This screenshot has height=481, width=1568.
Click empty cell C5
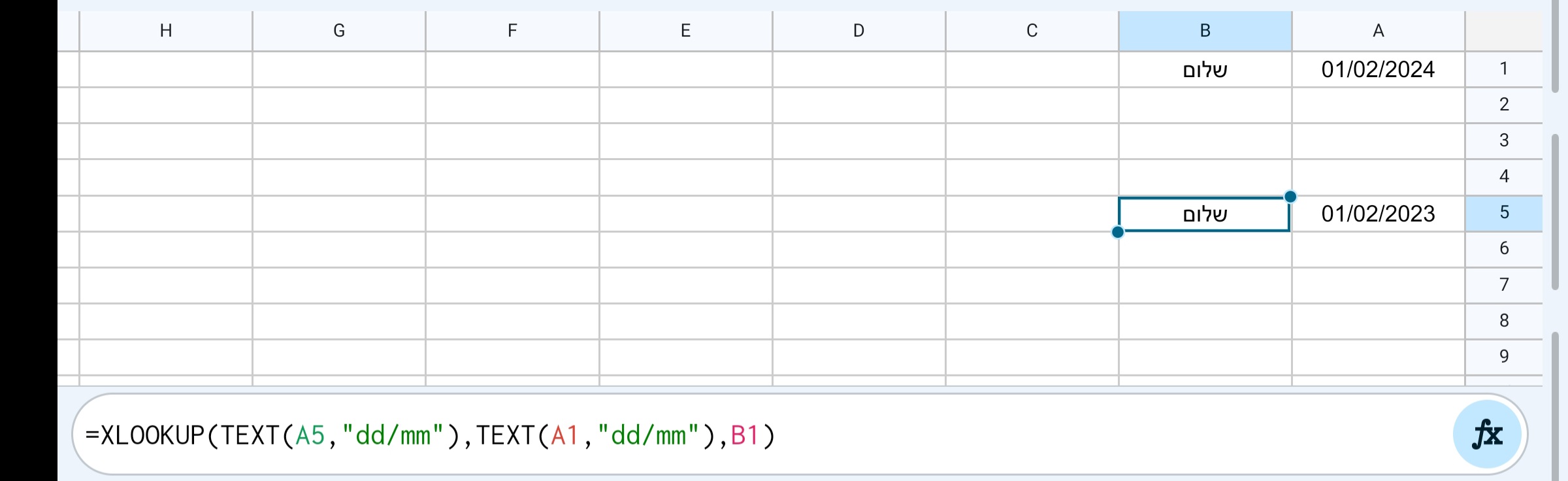pos(1032,214)
